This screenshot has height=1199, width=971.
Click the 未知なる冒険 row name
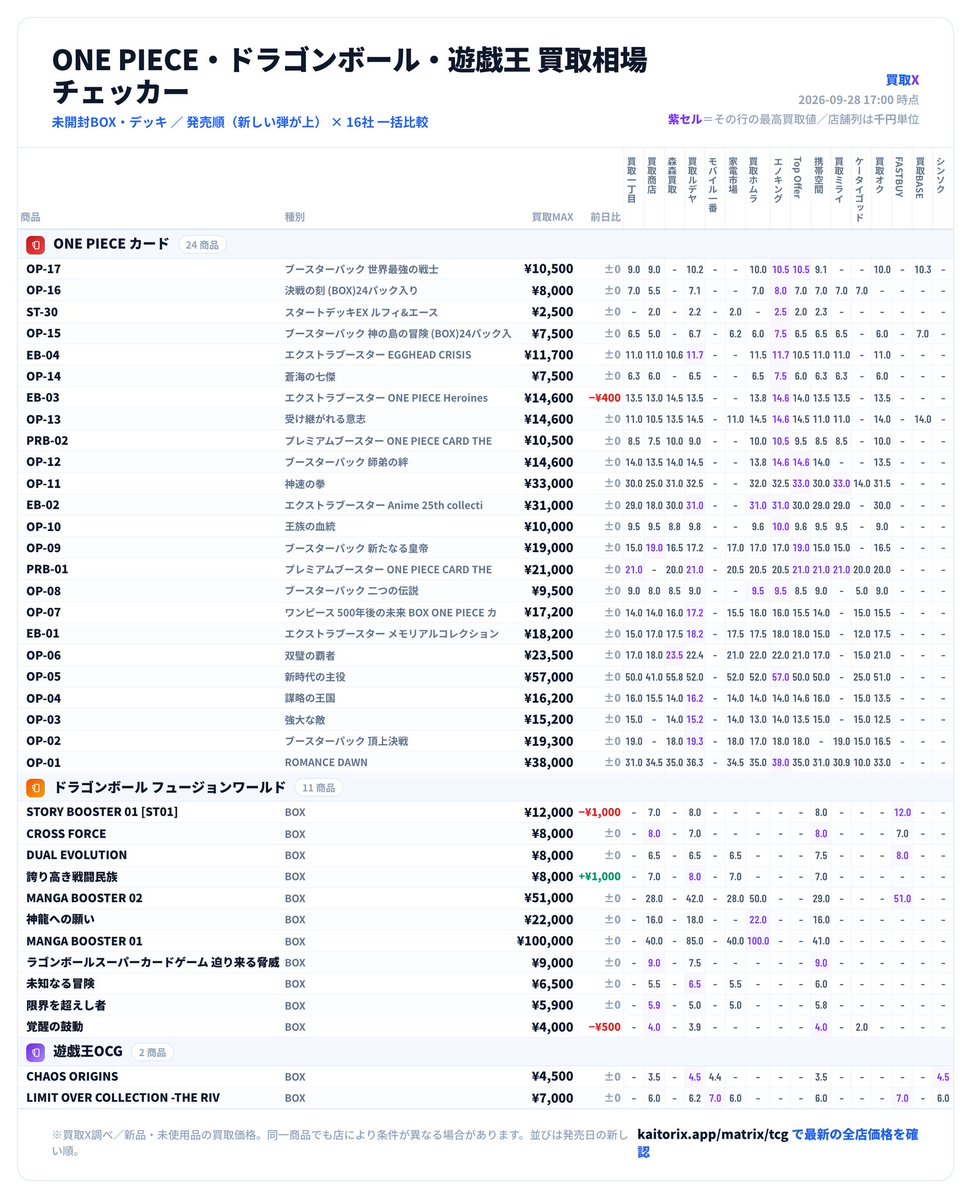pyautogui.click(x=60, y=983)
